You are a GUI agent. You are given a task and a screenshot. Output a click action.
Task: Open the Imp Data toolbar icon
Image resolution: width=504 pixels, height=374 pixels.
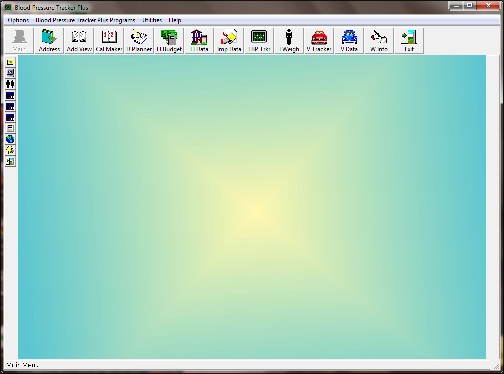click(x=229, y=40)
